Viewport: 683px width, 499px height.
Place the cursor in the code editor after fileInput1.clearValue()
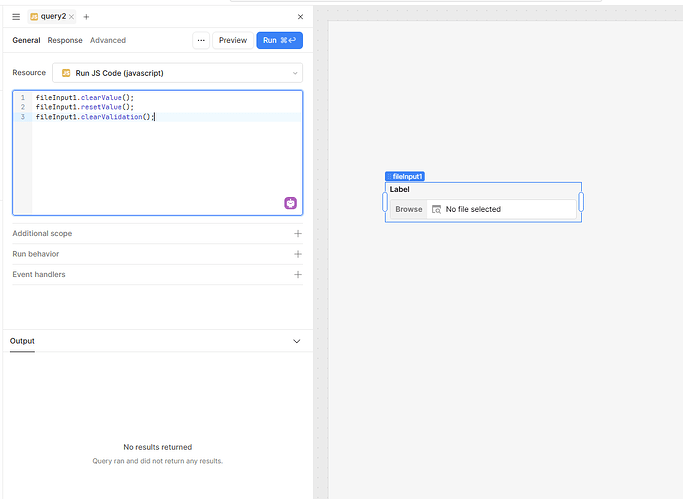[134, 98]
